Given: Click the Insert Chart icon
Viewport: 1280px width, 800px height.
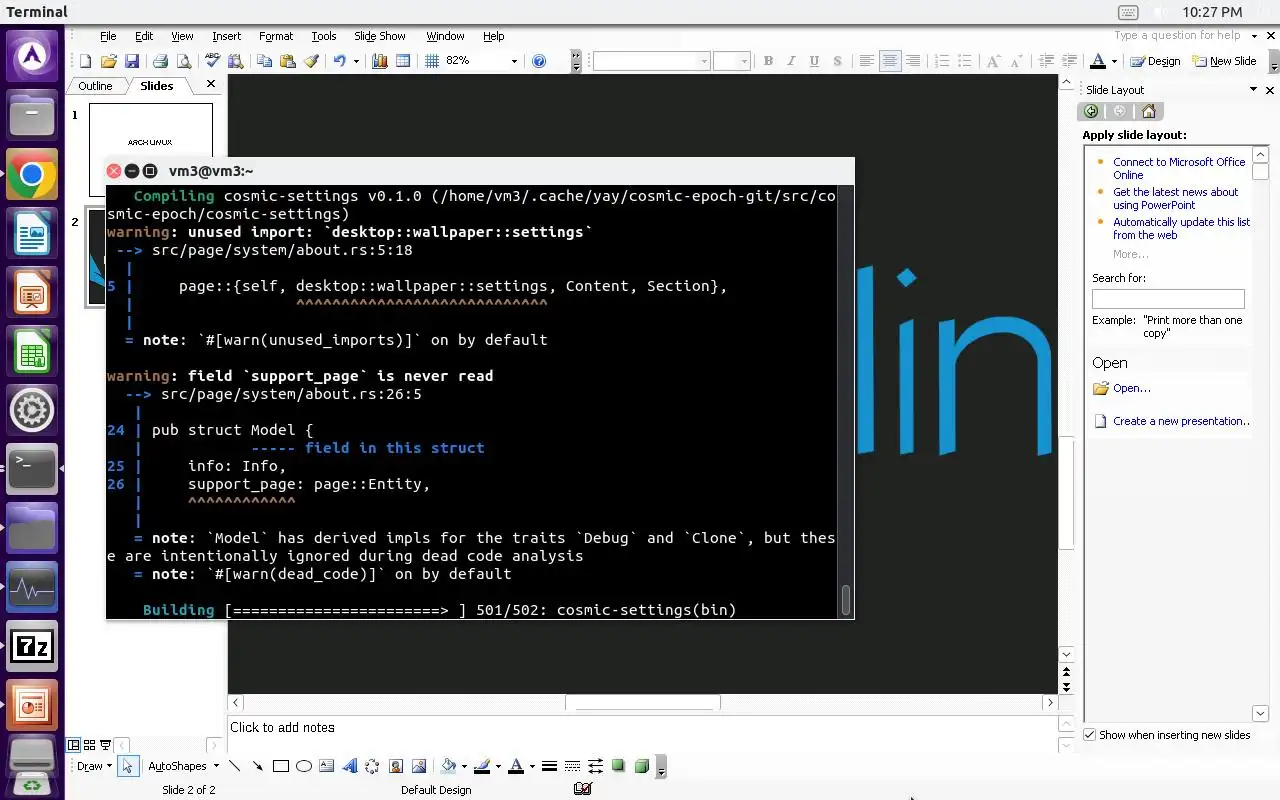Looking at the screenshot, I should click(379, 61).
